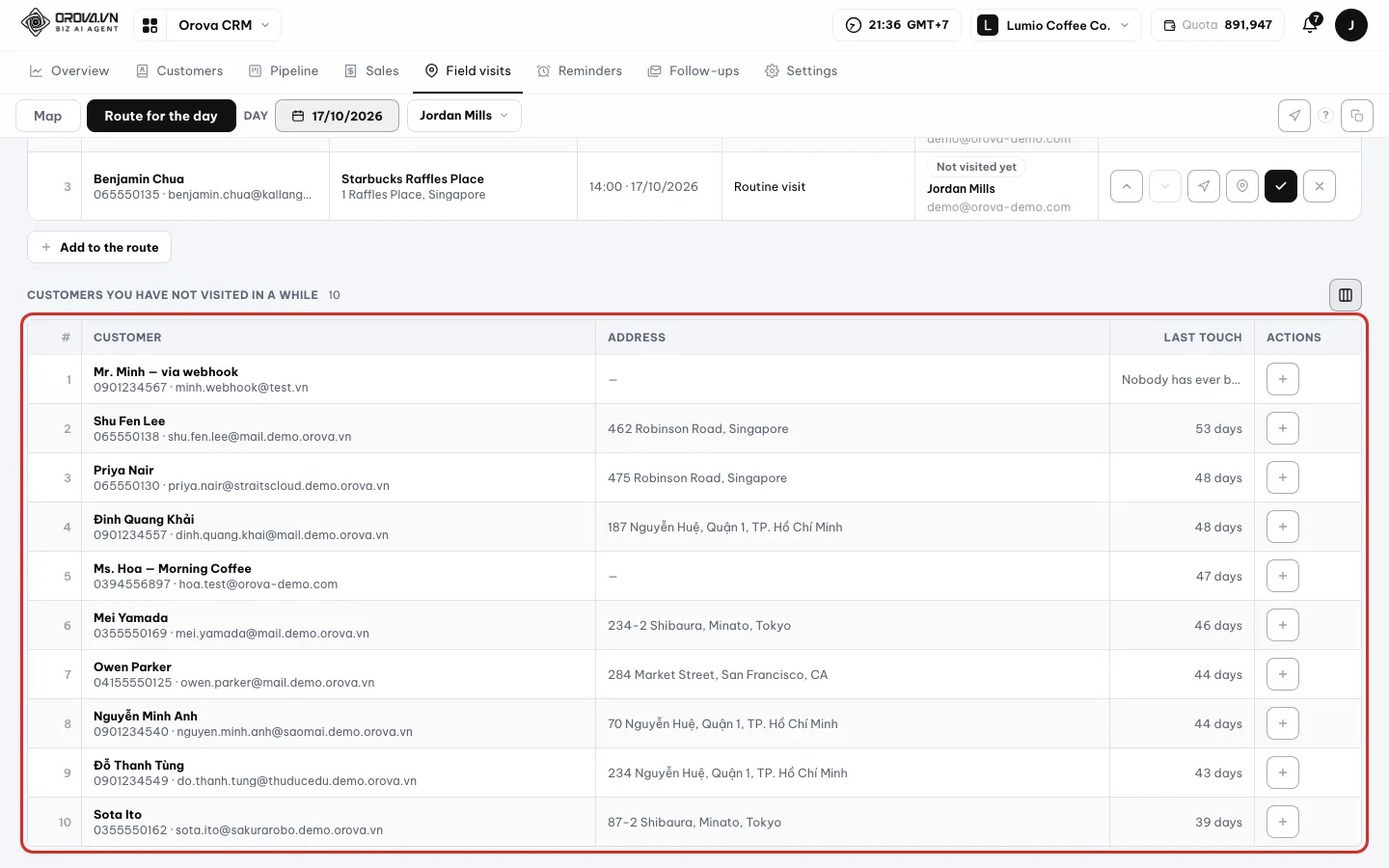Add Owen Parker using the plus icon

[1283, 674]
